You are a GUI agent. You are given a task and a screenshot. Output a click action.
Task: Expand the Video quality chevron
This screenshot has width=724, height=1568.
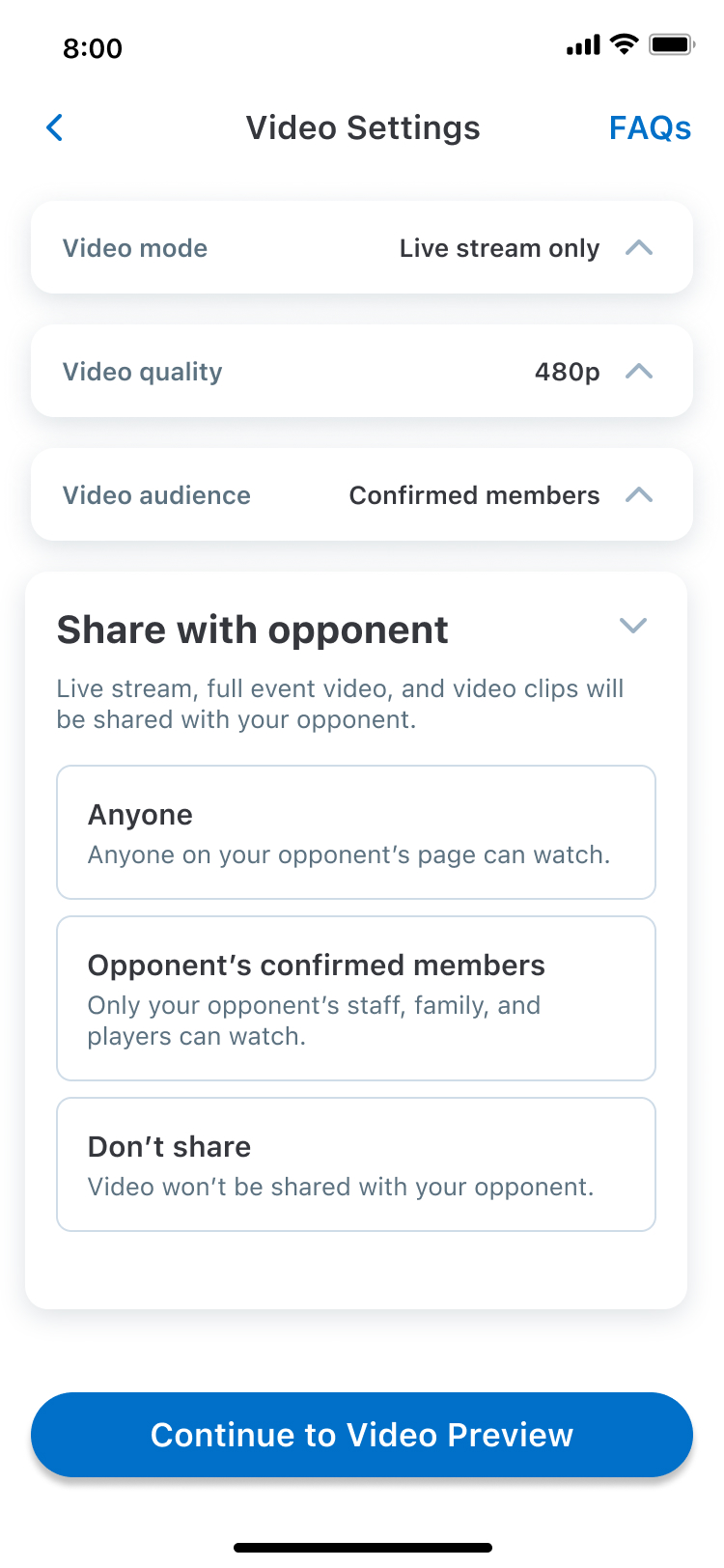[639, 372]
